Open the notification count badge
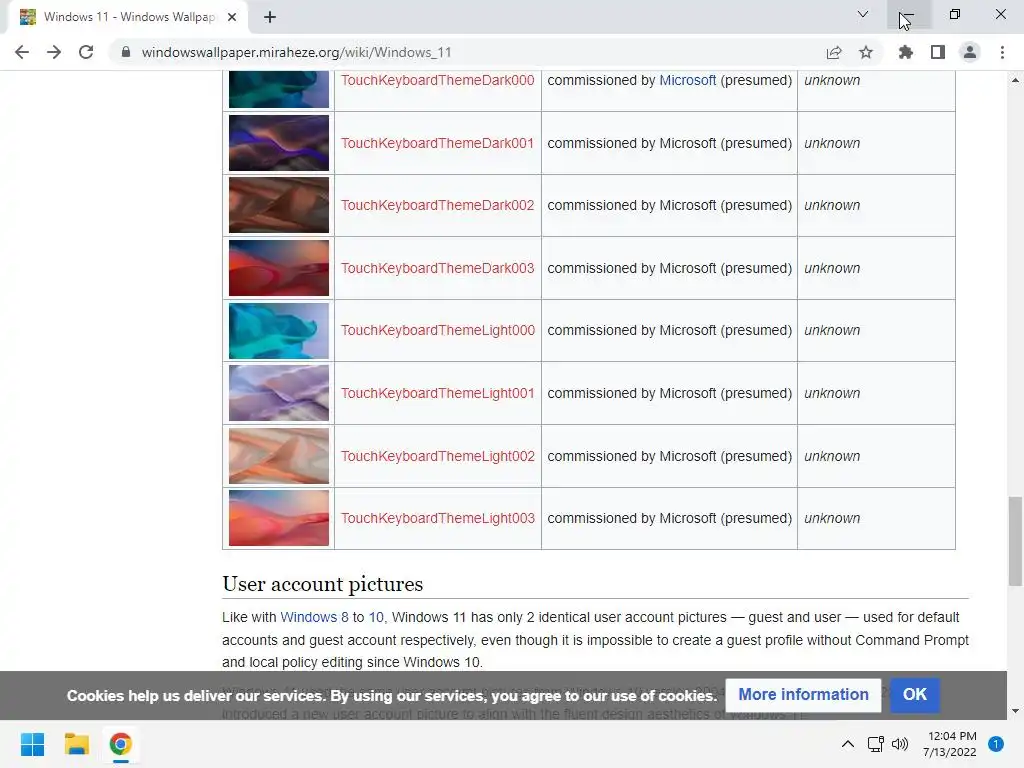This screenshot has width=1024, height=768. click(x=996, y=744)
